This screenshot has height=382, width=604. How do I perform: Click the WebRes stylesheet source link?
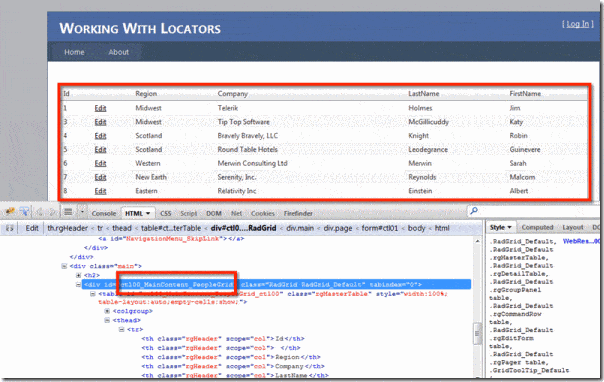point(582,241)
